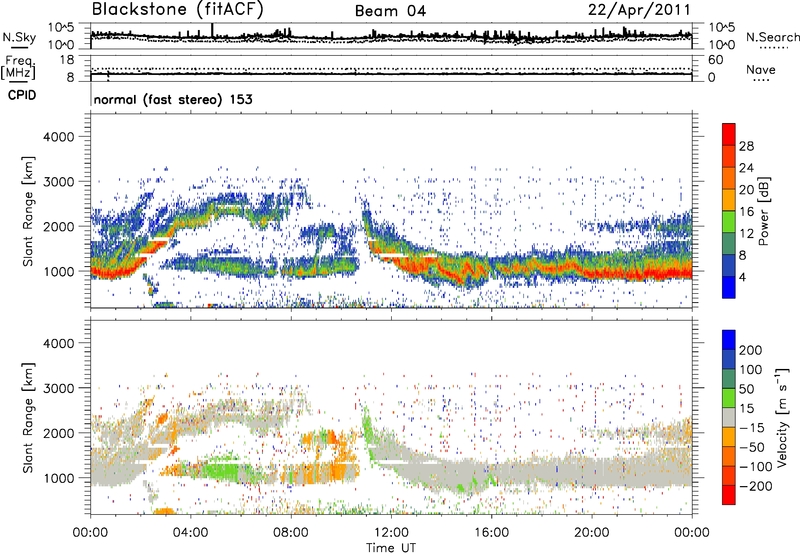The width and height of the screenshot is (800, 554).
Task: Click the Velocity [m s⁻¹] colorbar label
Action: click(782, 417)
